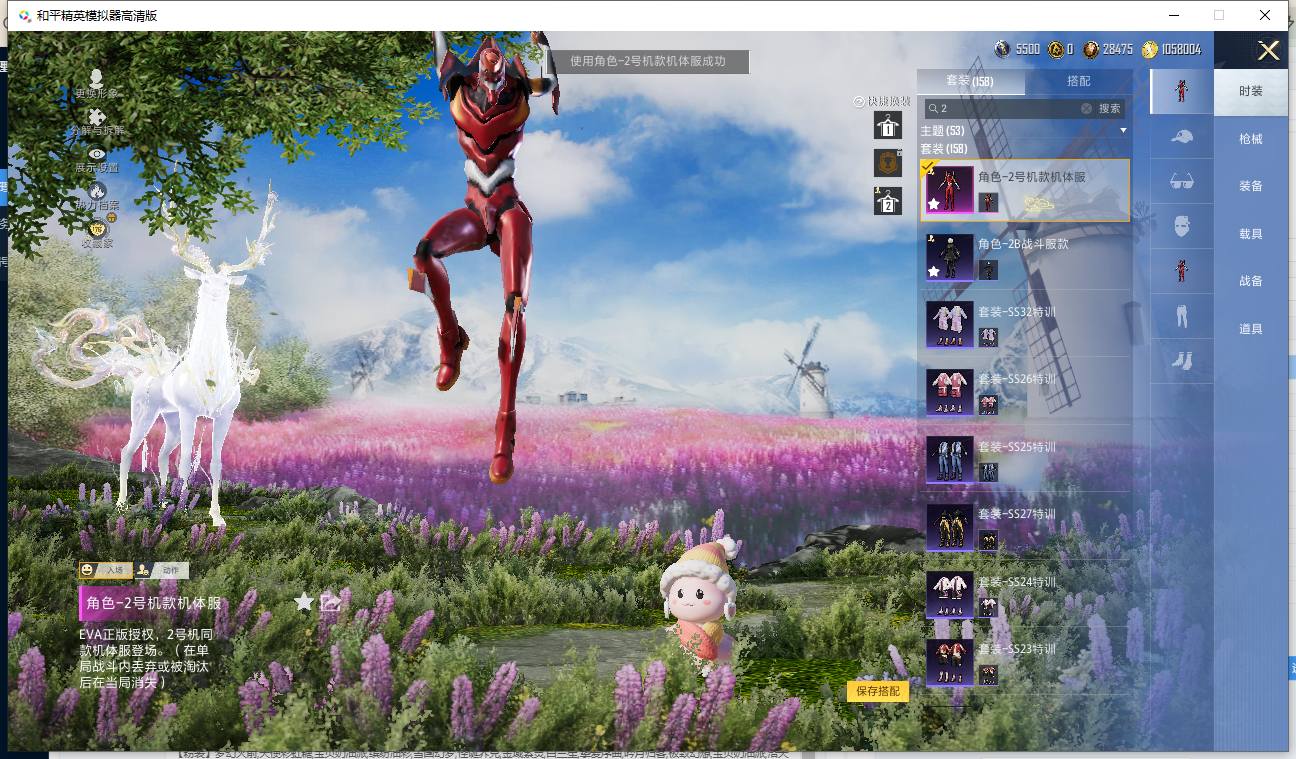
Task: Open the 枪械 firearms menu
Action: 1251,139
